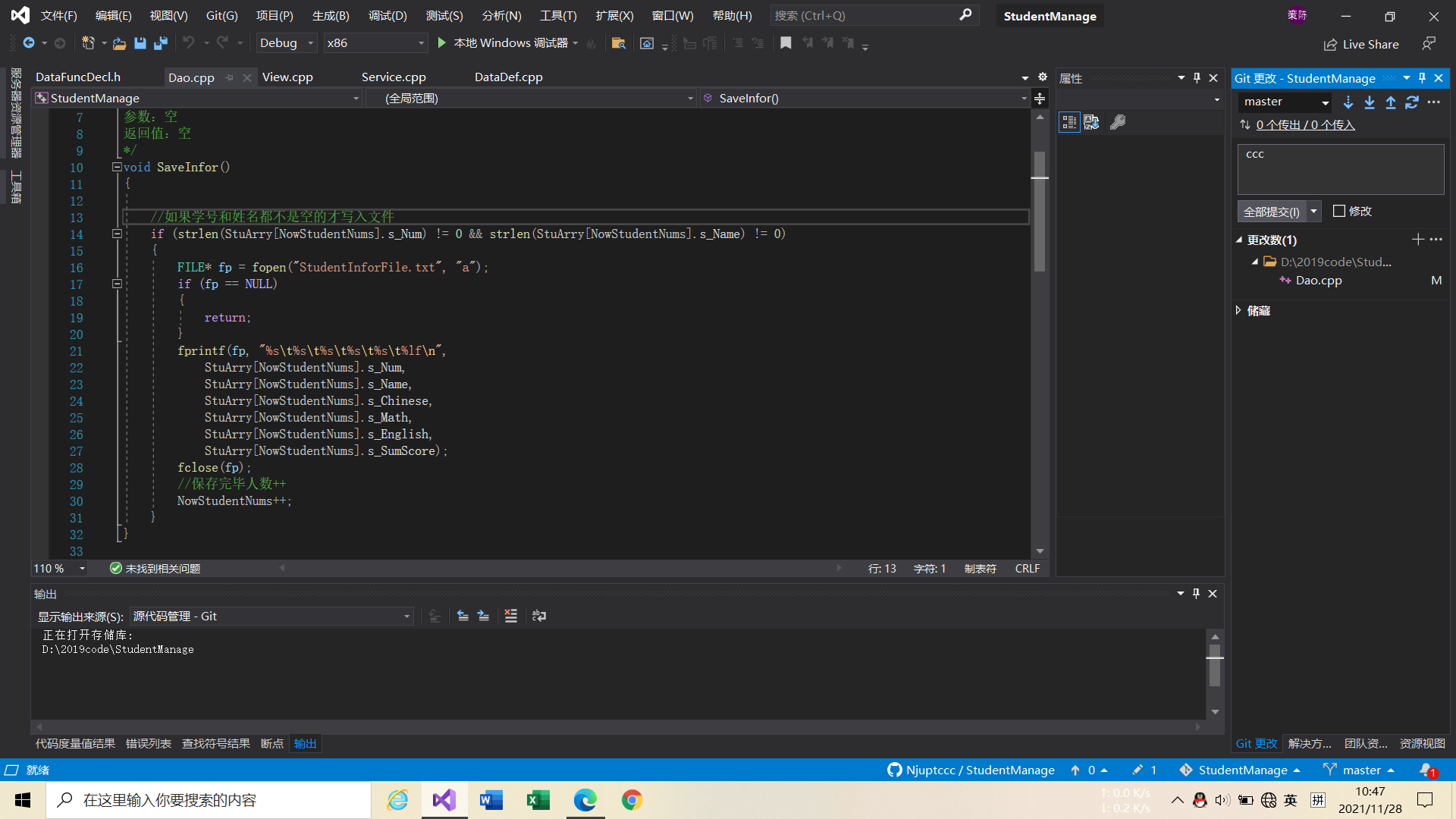Click the code editor vertical scrollbar thumb
The width and height of the screenshot is (1456, 819).
[1040, 212]
